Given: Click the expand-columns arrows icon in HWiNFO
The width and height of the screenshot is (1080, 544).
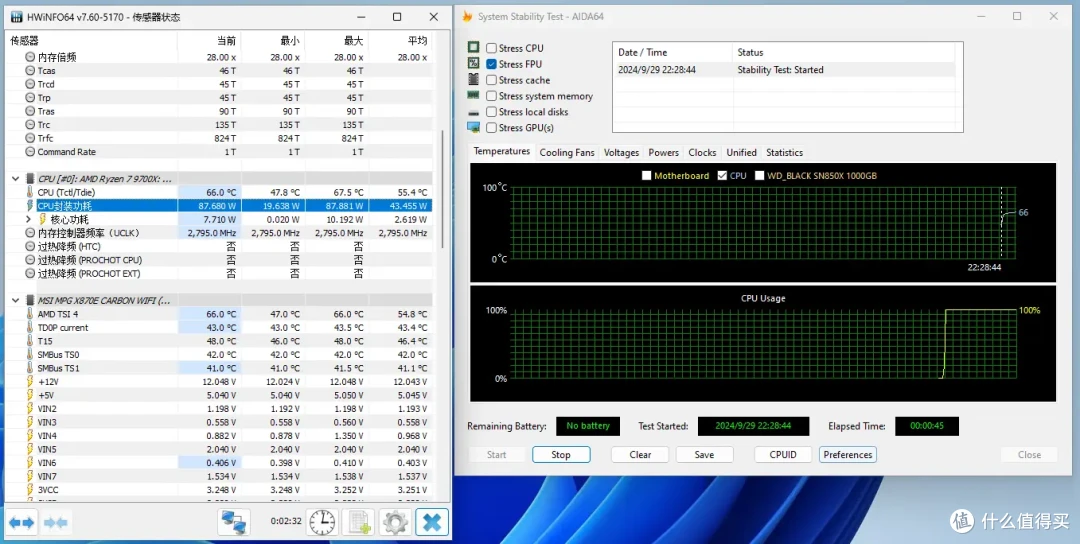Looking at the screenshot, I should 20,523.
